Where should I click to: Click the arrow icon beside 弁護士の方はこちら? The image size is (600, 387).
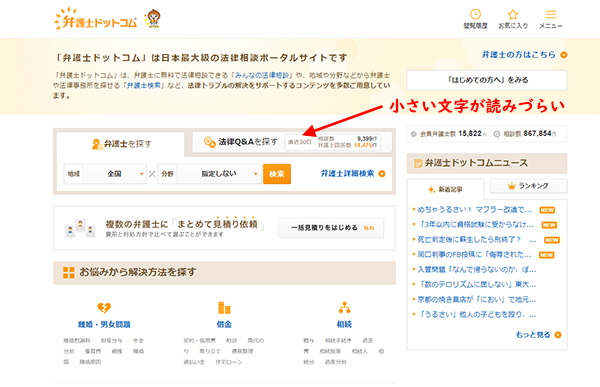(564, 55)
